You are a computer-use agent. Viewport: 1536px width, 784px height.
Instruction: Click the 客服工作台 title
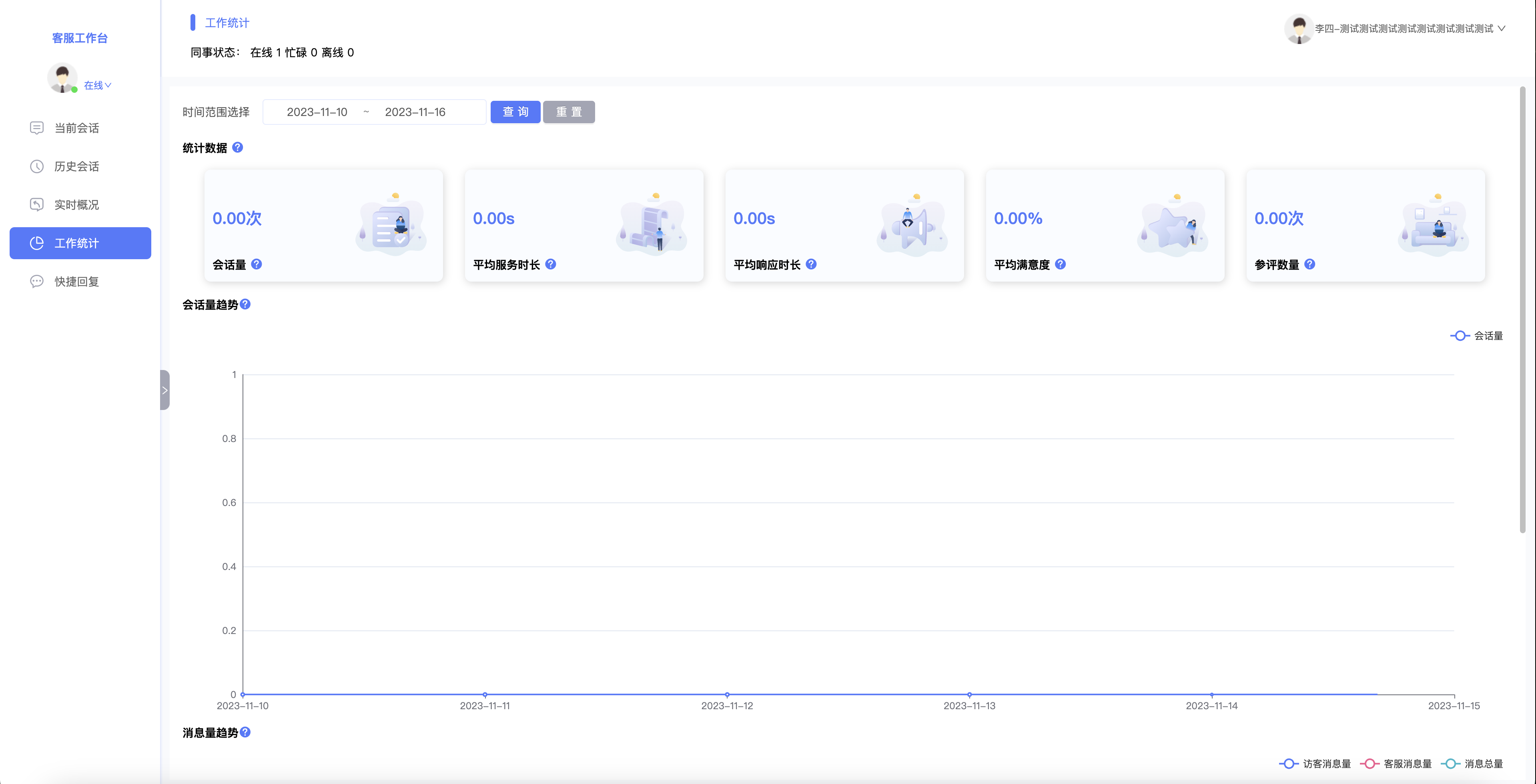click(x=80, y=38)
